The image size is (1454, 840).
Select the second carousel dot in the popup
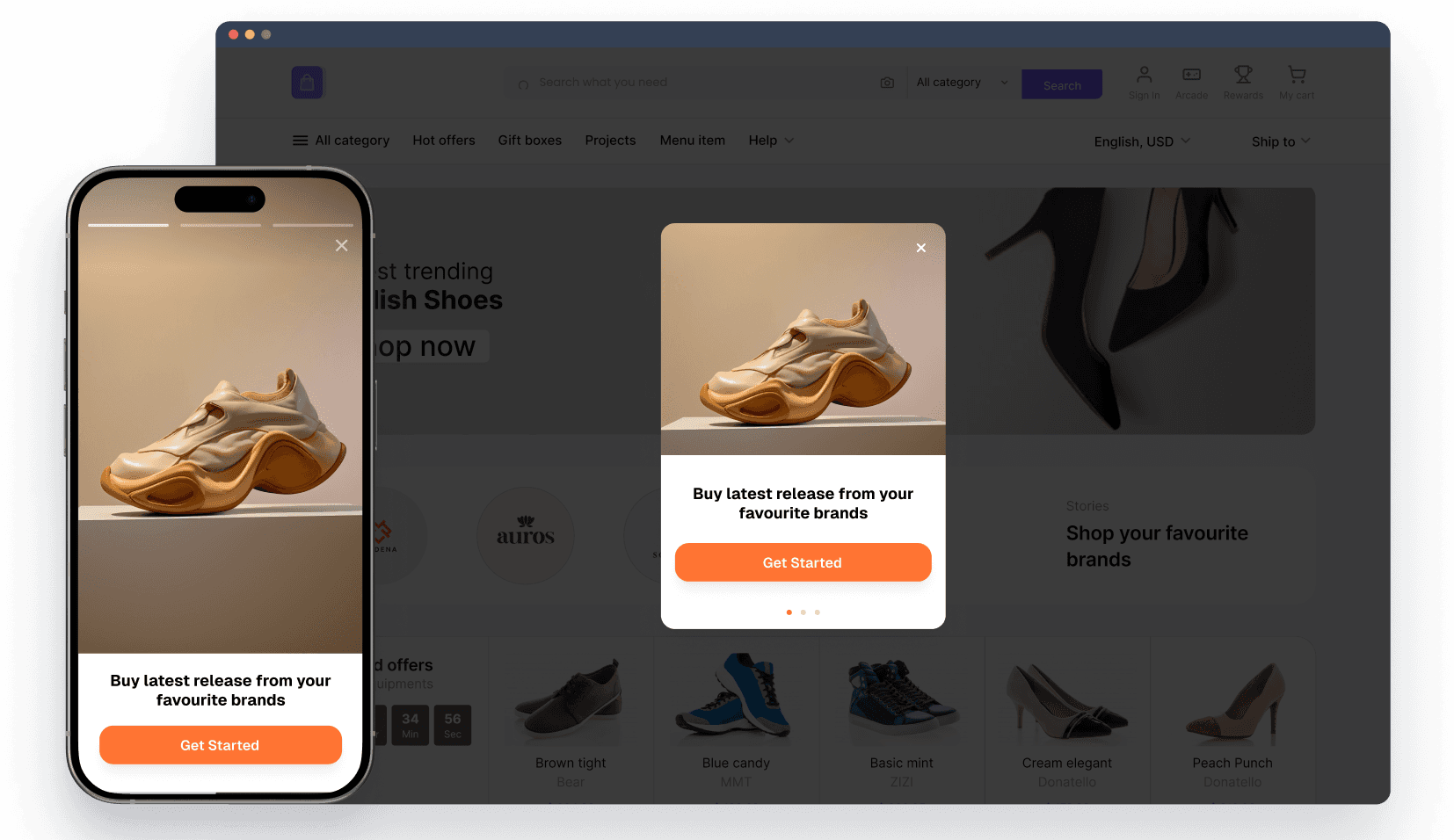pos(803,612)
